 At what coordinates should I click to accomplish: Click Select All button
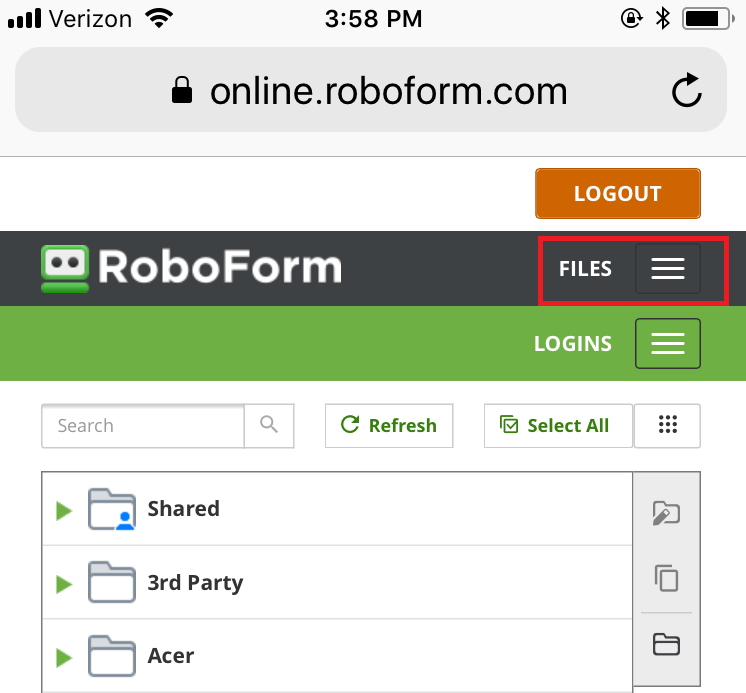(558, 426)
